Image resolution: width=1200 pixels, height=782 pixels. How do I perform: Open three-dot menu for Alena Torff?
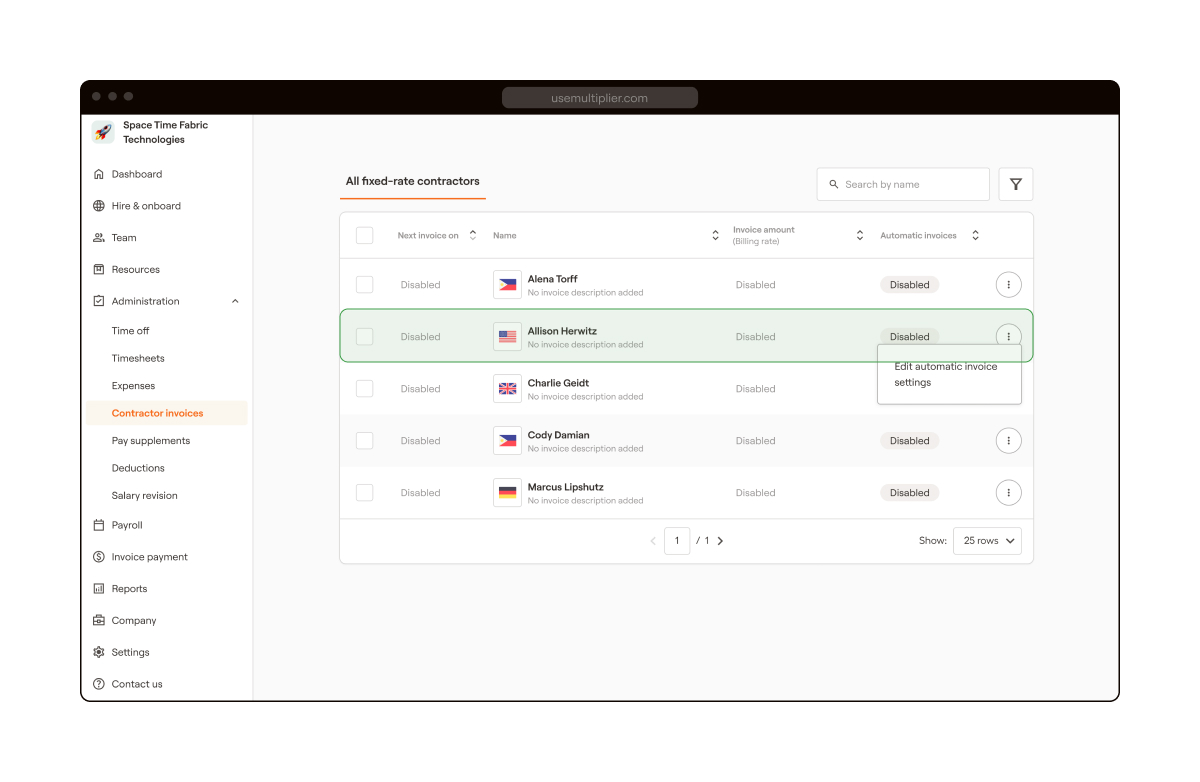point(1008,285)
